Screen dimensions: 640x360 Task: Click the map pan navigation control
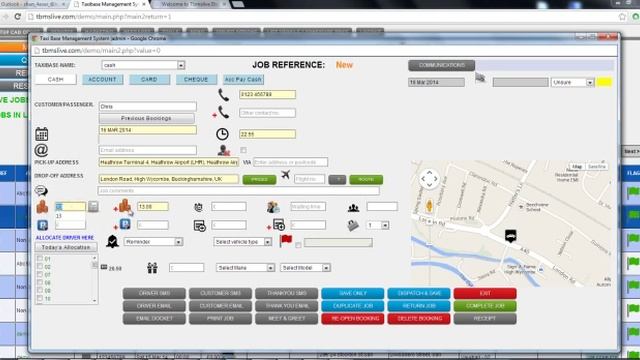[x=429, y=179]
